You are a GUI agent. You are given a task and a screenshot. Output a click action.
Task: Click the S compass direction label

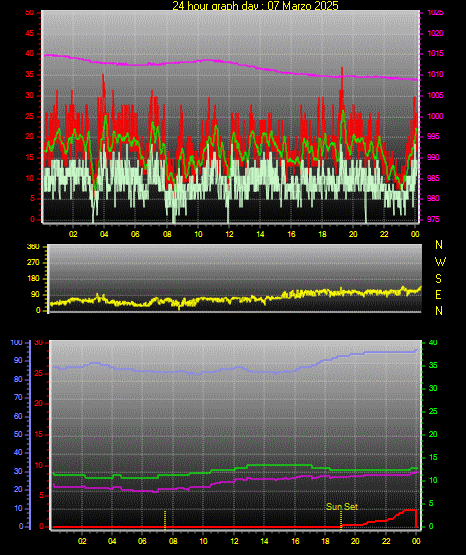[x=438, y=279]
